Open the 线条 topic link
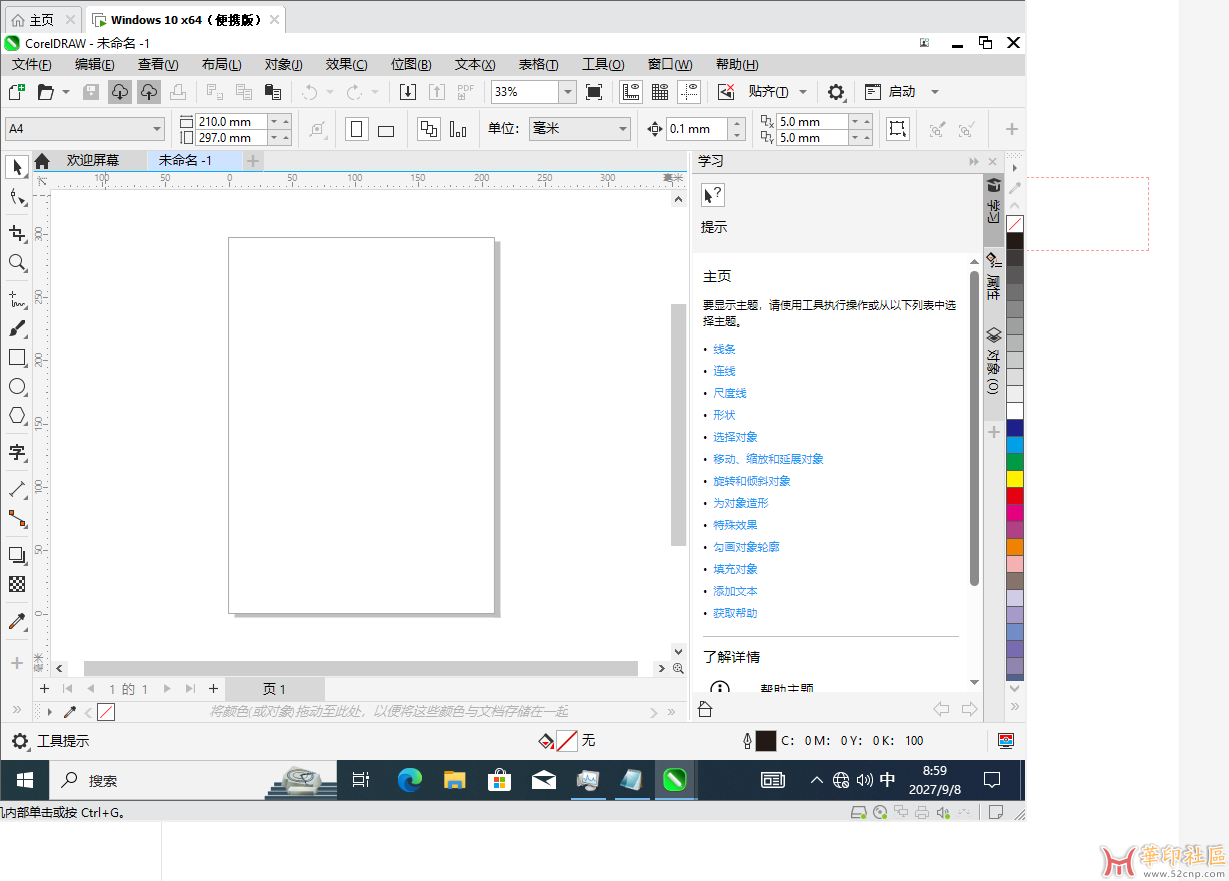The width and height of the screenshot is (1229, 881). tap(724, 349)
